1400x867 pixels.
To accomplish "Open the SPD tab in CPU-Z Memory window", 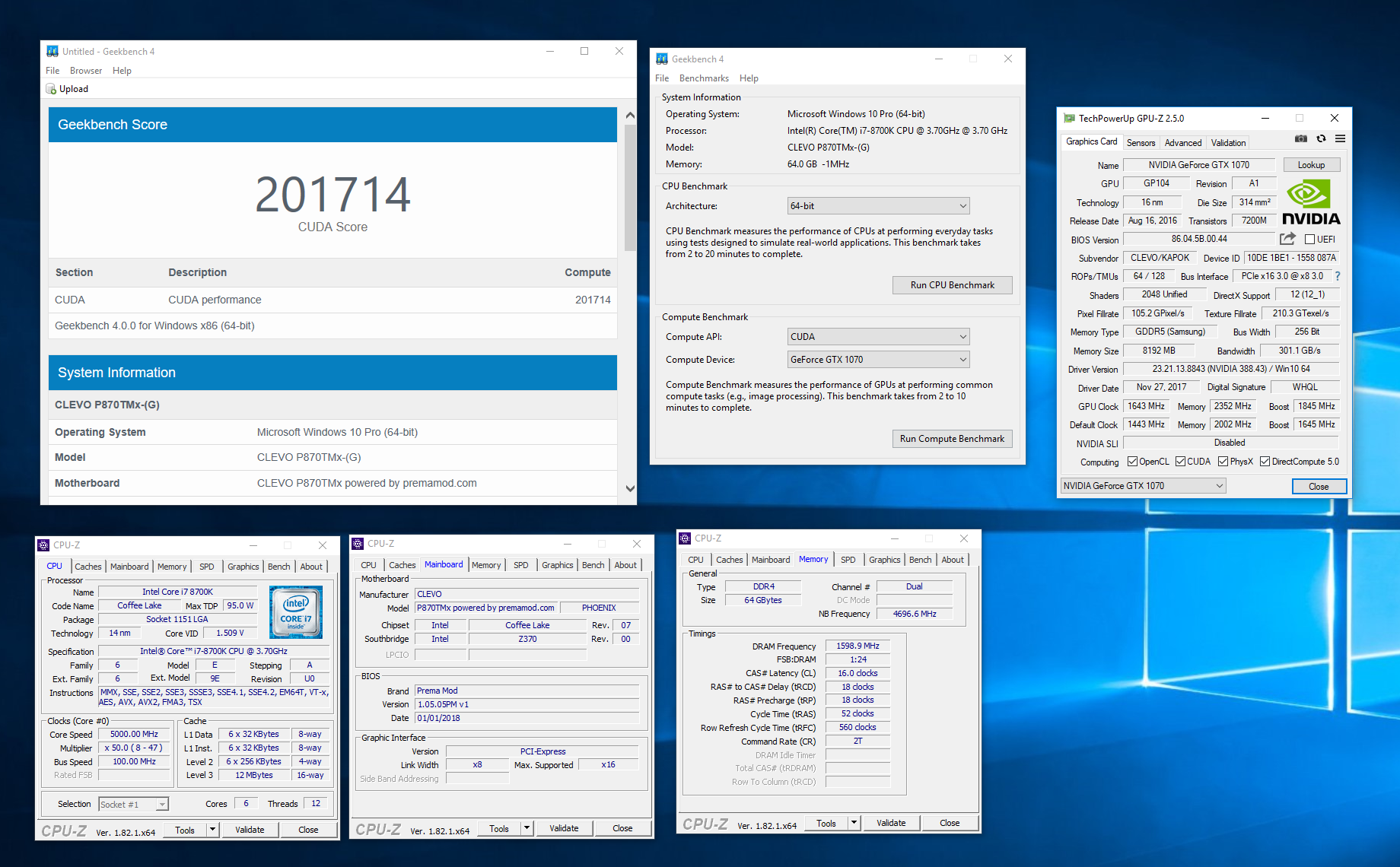I will point(848,560).
